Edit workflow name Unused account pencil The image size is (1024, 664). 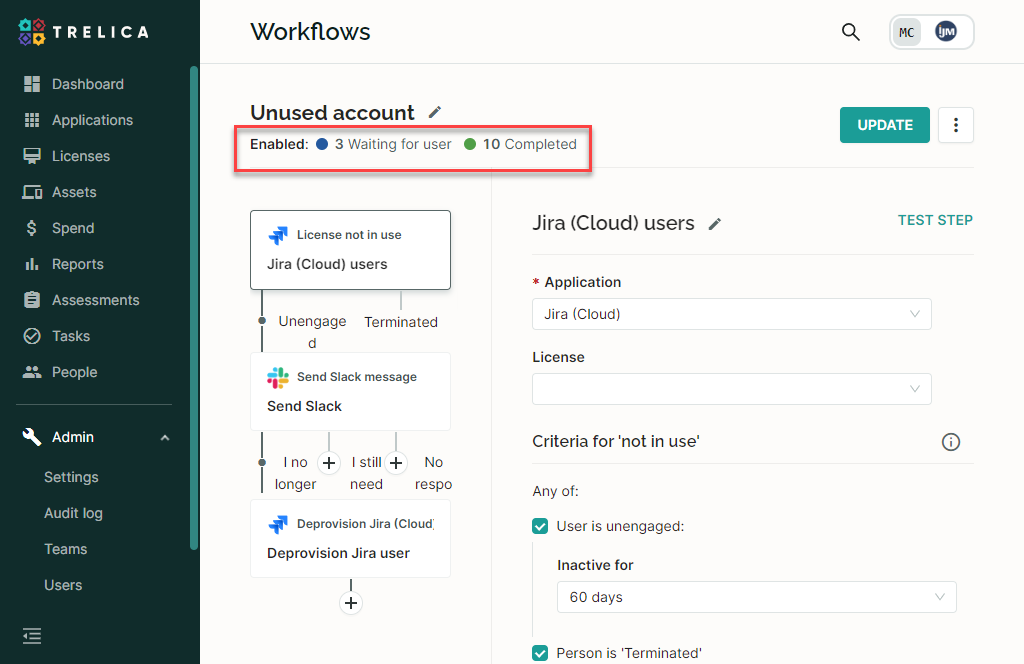pyautogui.click(x=434, y=112)
